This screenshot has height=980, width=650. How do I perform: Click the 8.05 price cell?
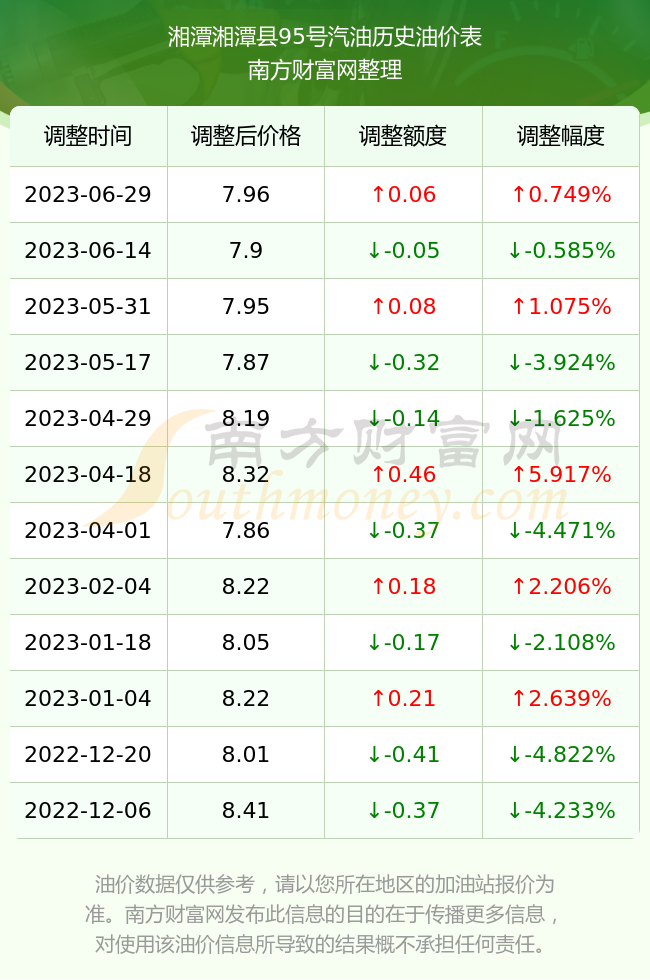pyautogui.click(x=246, y=642)
